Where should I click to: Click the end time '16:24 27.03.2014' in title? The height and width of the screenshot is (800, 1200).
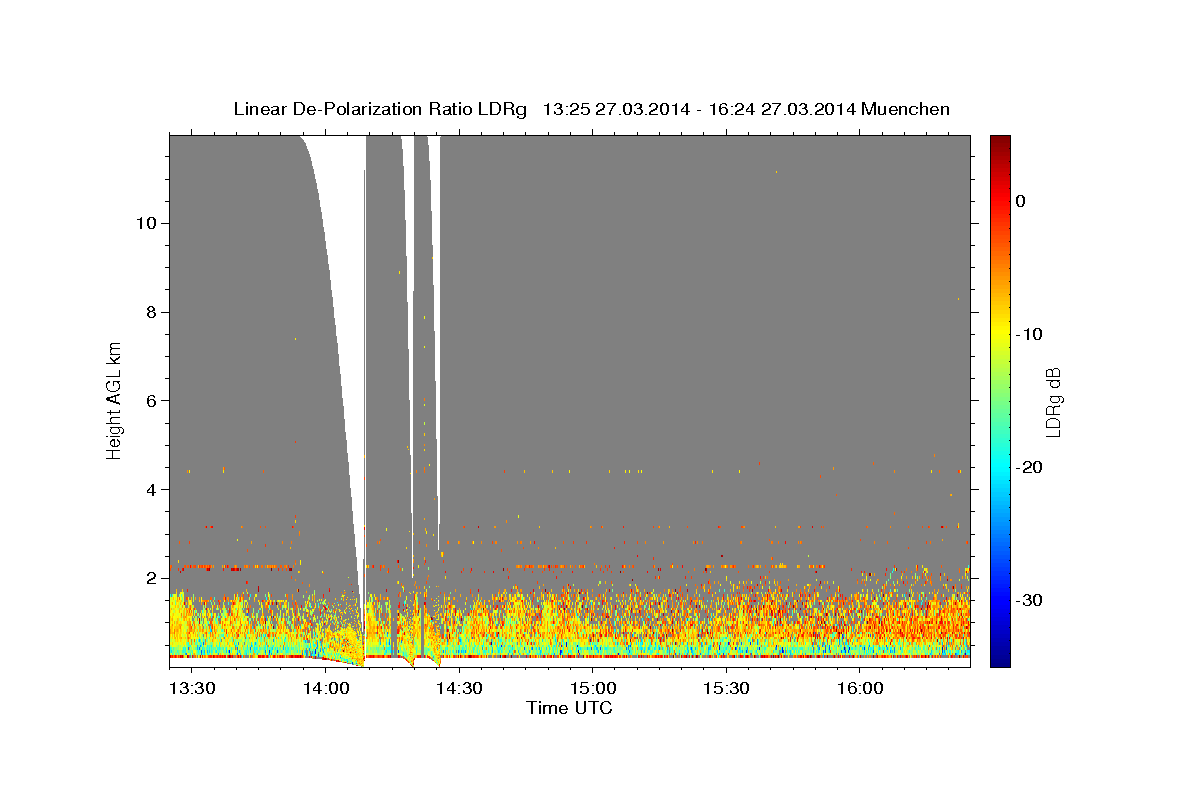[x=781, y=109]
